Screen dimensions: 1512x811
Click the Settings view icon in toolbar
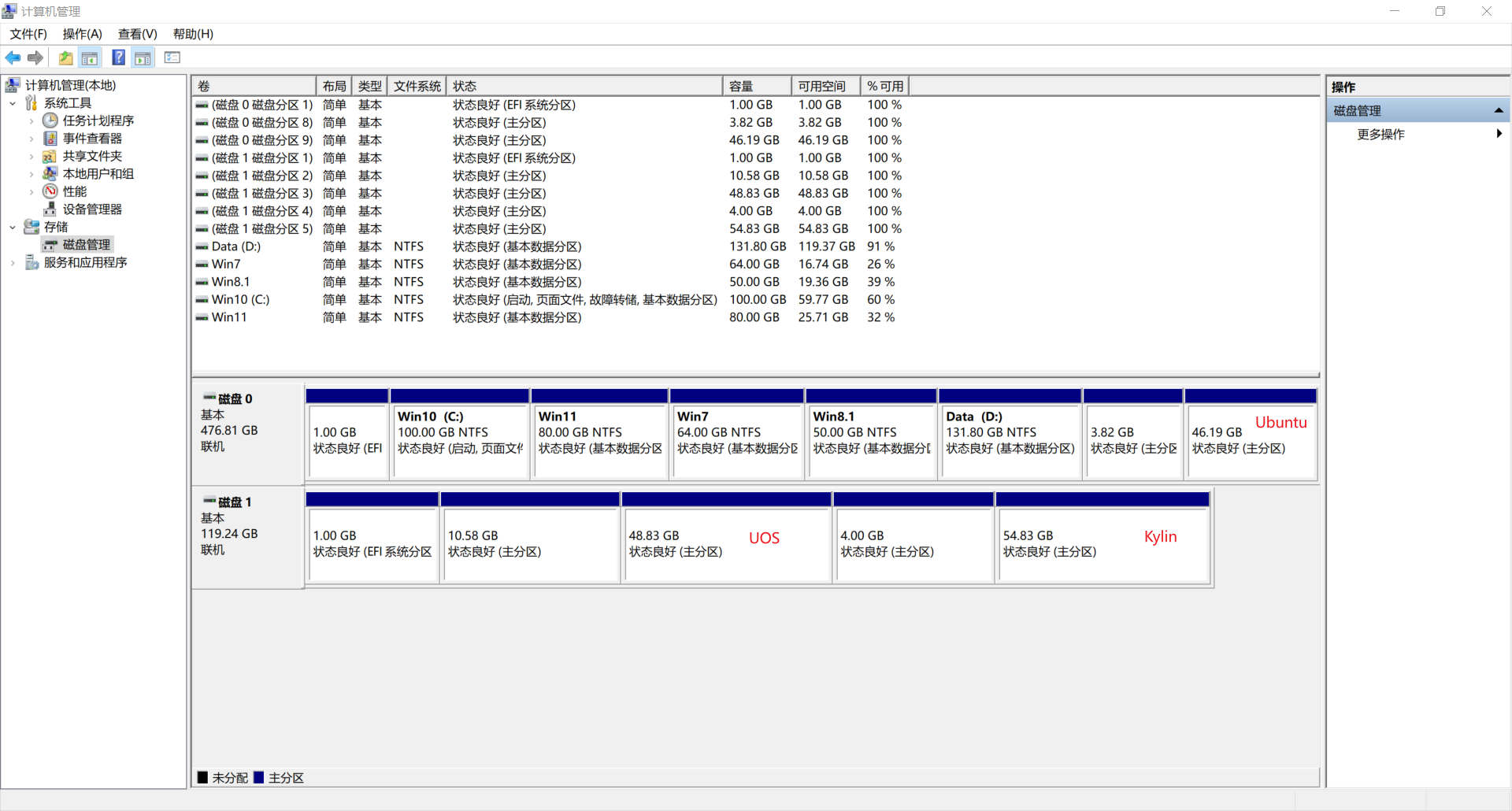tap(172, 57)
